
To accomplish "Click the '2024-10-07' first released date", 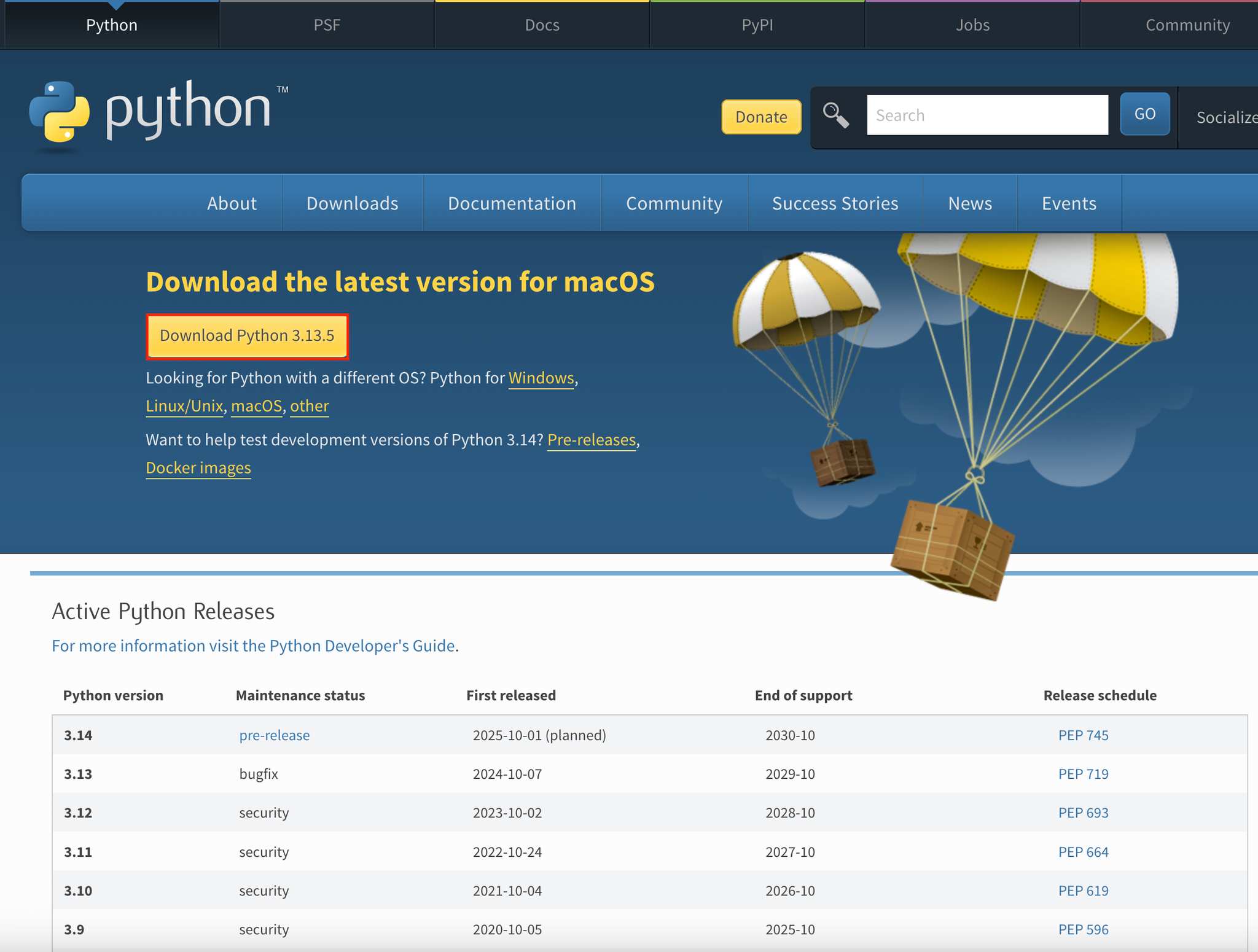I will (x=507, y=774).
